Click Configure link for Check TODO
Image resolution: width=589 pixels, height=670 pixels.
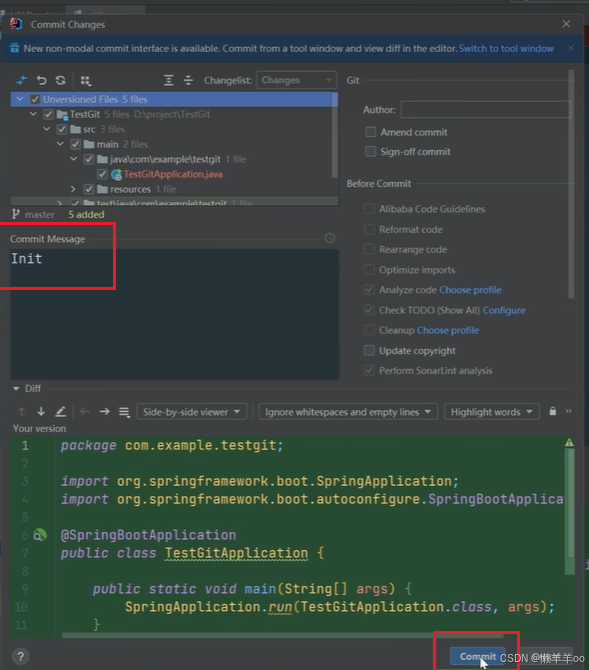tap(504, 310)
